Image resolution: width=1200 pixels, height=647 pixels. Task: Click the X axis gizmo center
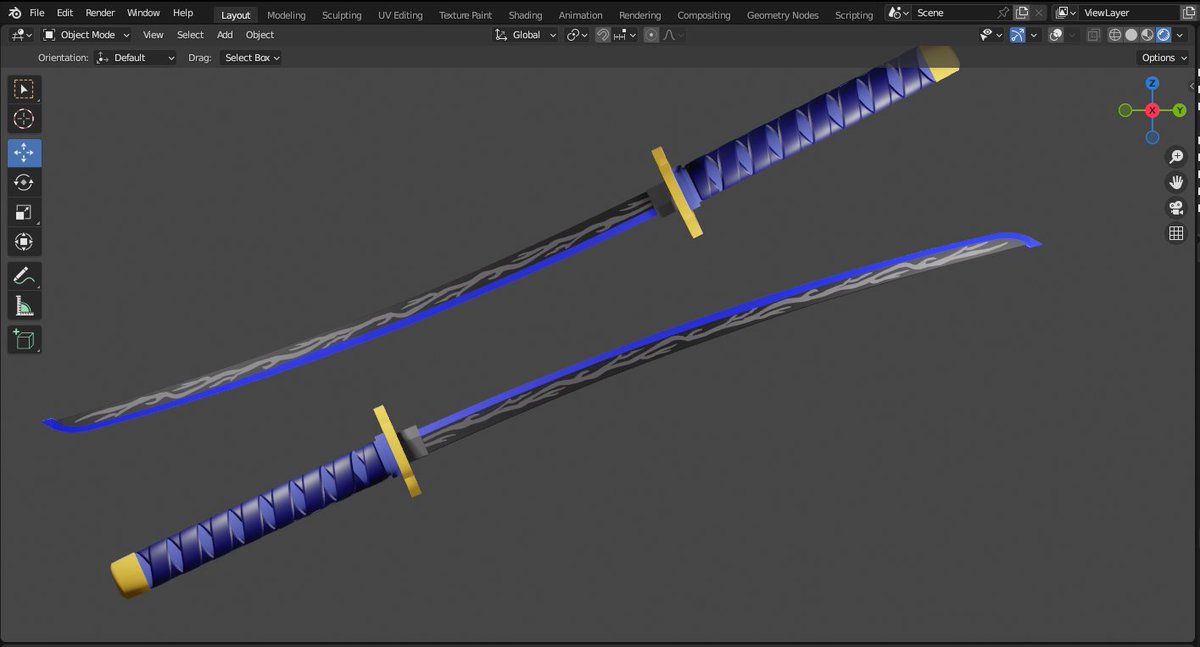click(x=1152, y=110)
